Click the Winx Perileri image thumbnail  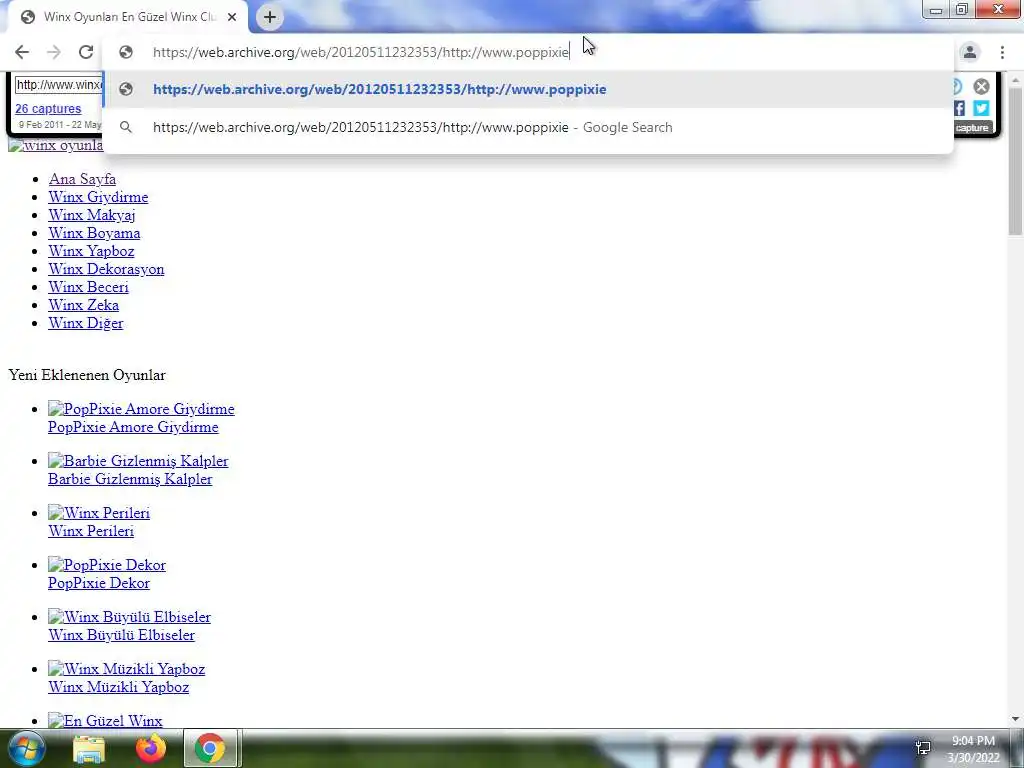(x=99, y=513)
